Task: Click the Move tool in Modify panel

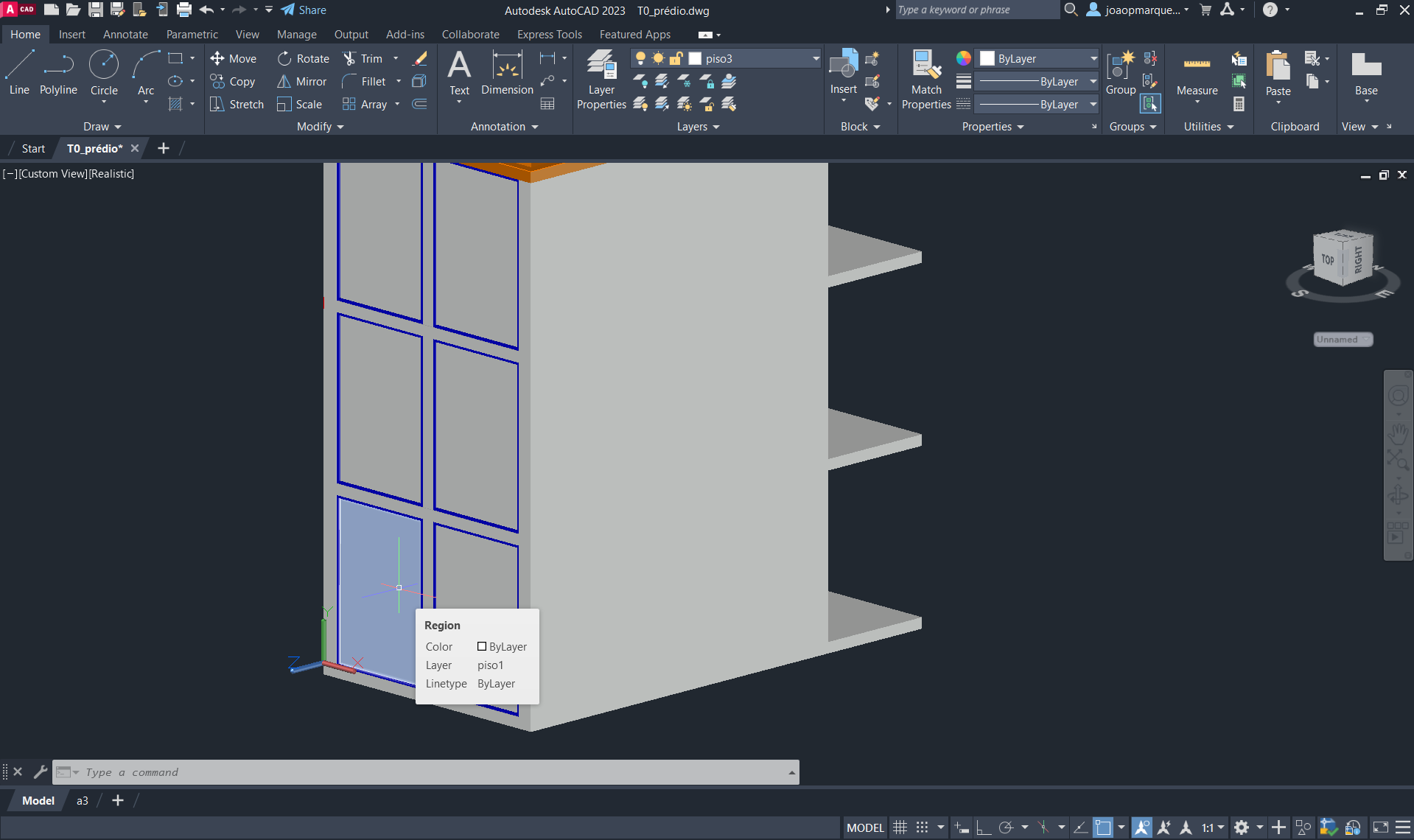Action: coord(234,59)
